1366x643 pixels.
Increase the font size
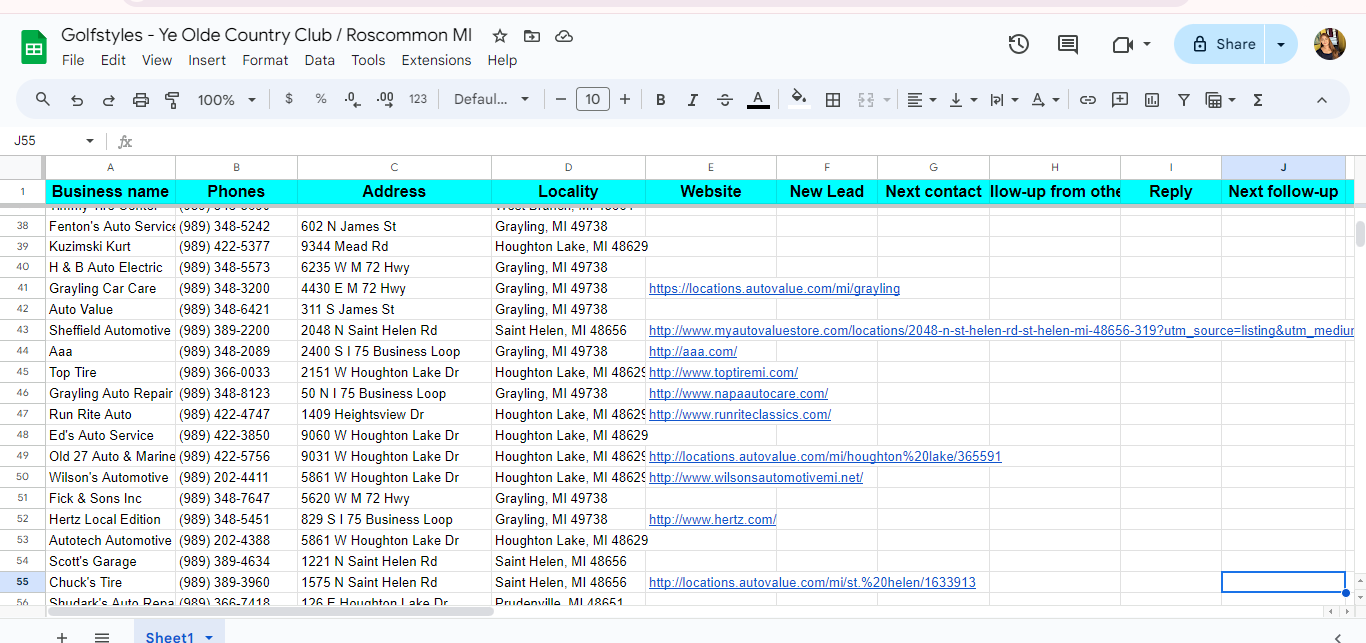click(625, 99)
